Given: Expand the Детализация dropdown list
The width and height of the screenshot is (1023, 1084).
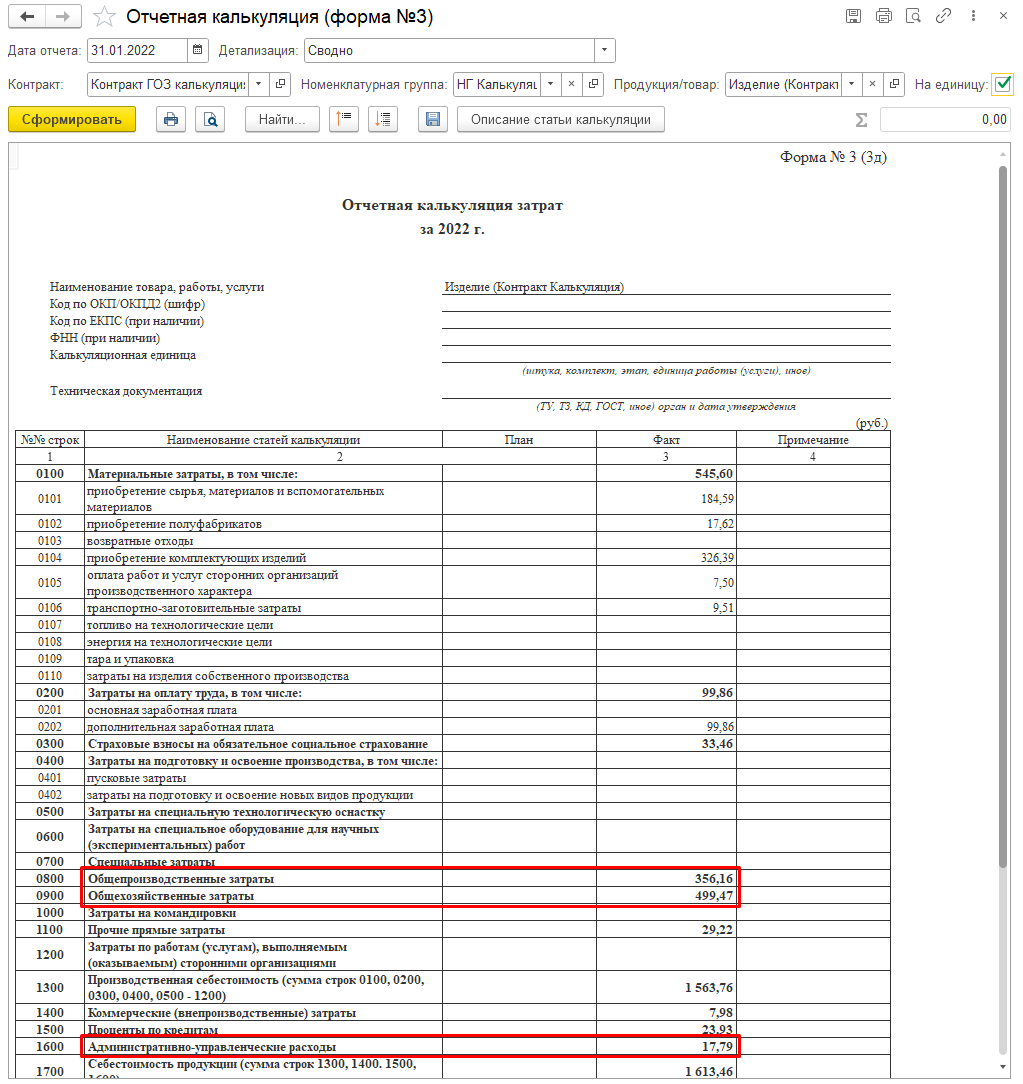Looking at the screenshot, I should (x=604, y=50).
